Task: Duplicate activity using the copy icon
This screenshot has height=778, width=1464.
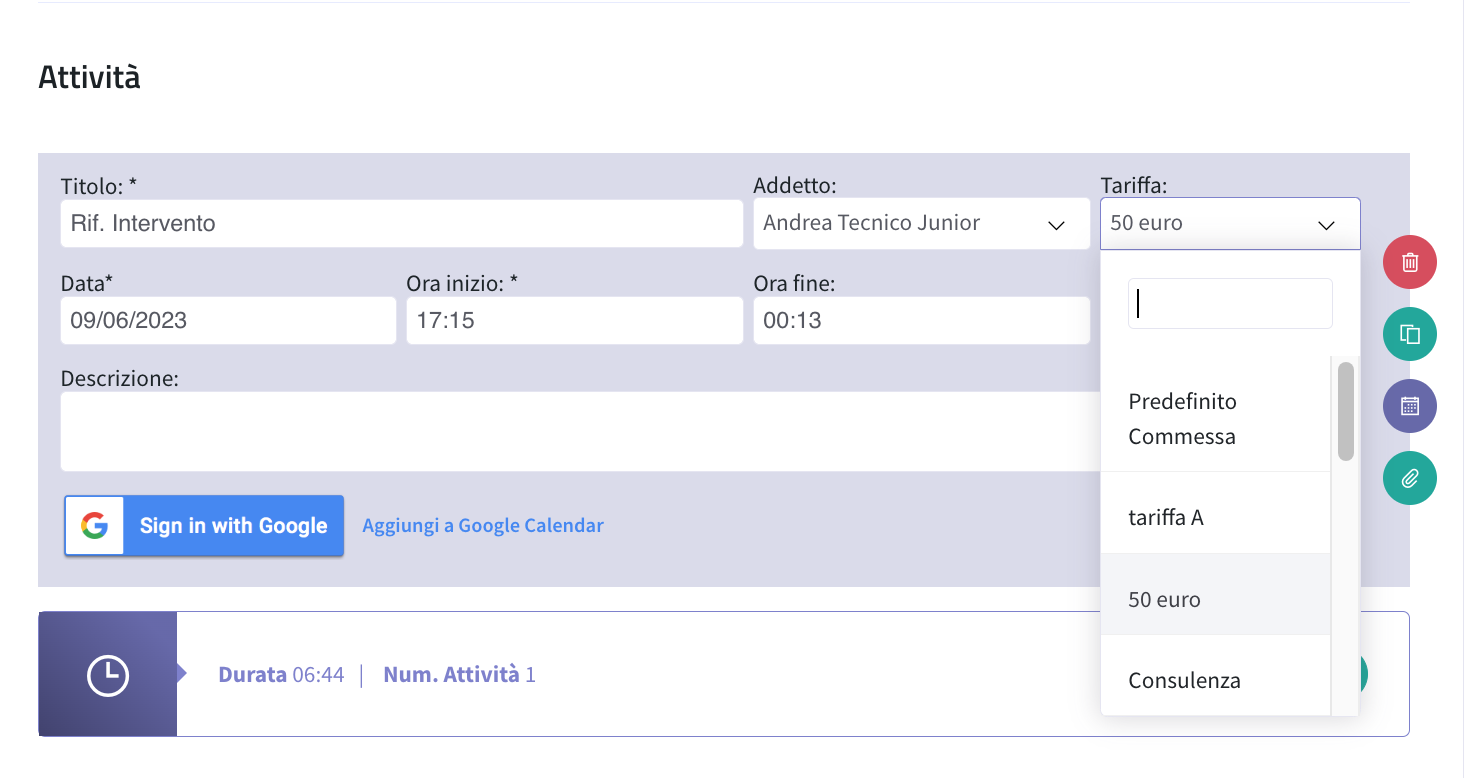Action: pos(1409,334)
